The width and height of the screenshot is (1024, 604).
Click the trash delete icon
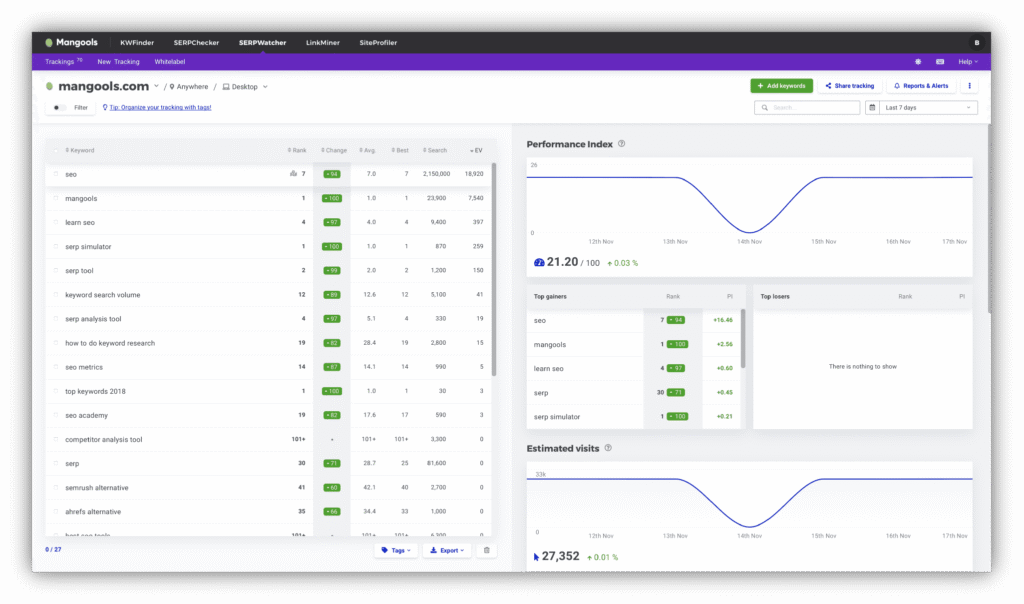tap(487, 550)
